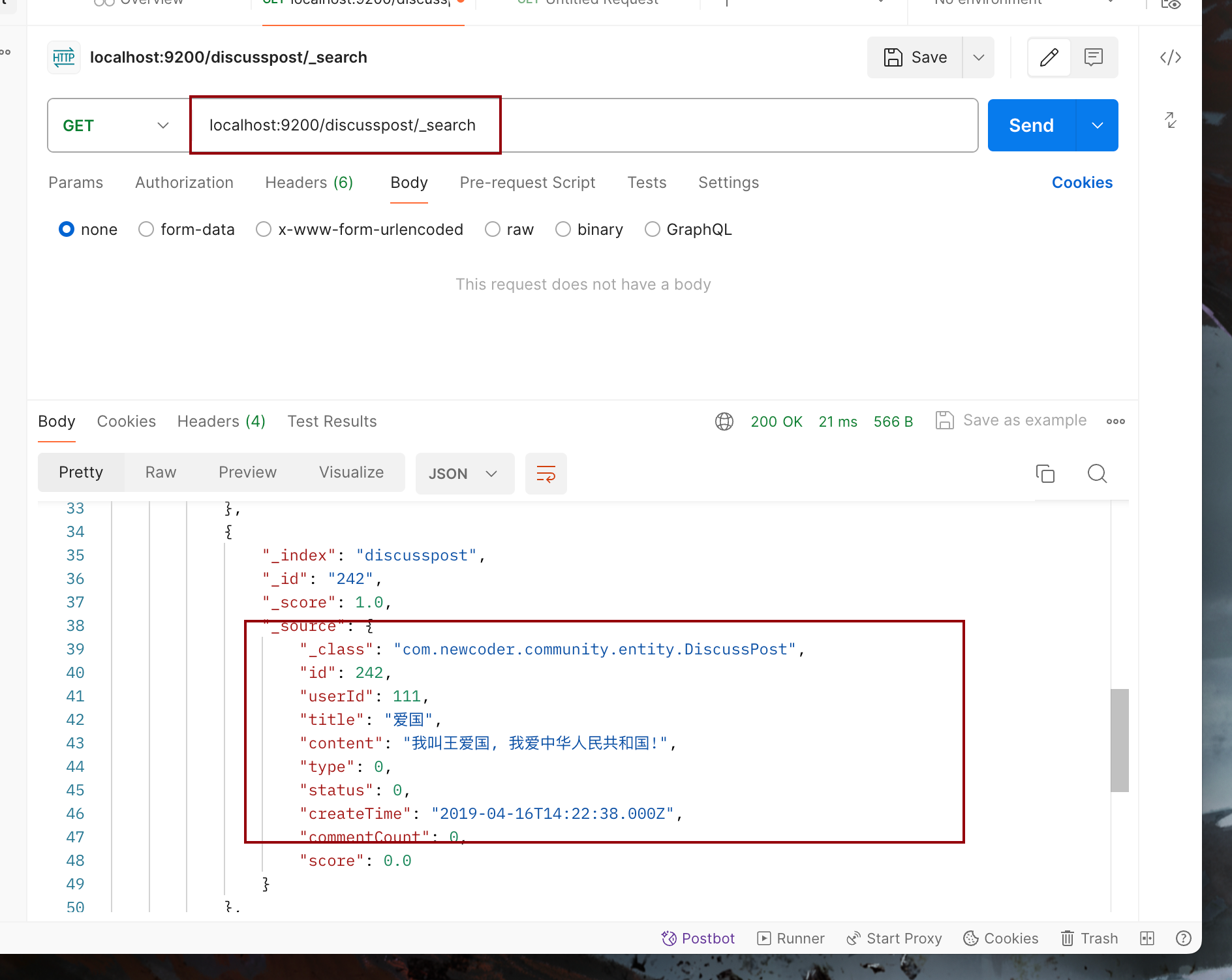Viewport: 1232px width, 980px height.
Task: Open the GET method dropdown
Action: 117,125
